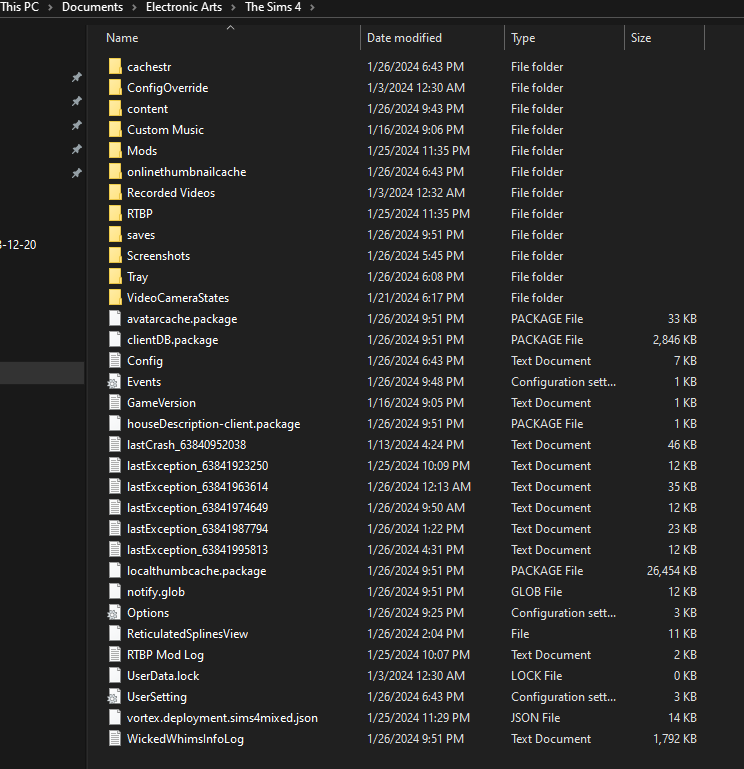Select the lastCrash_63840952038 file name
This screenshot has width=744, height=769.
tap(186, 445)
